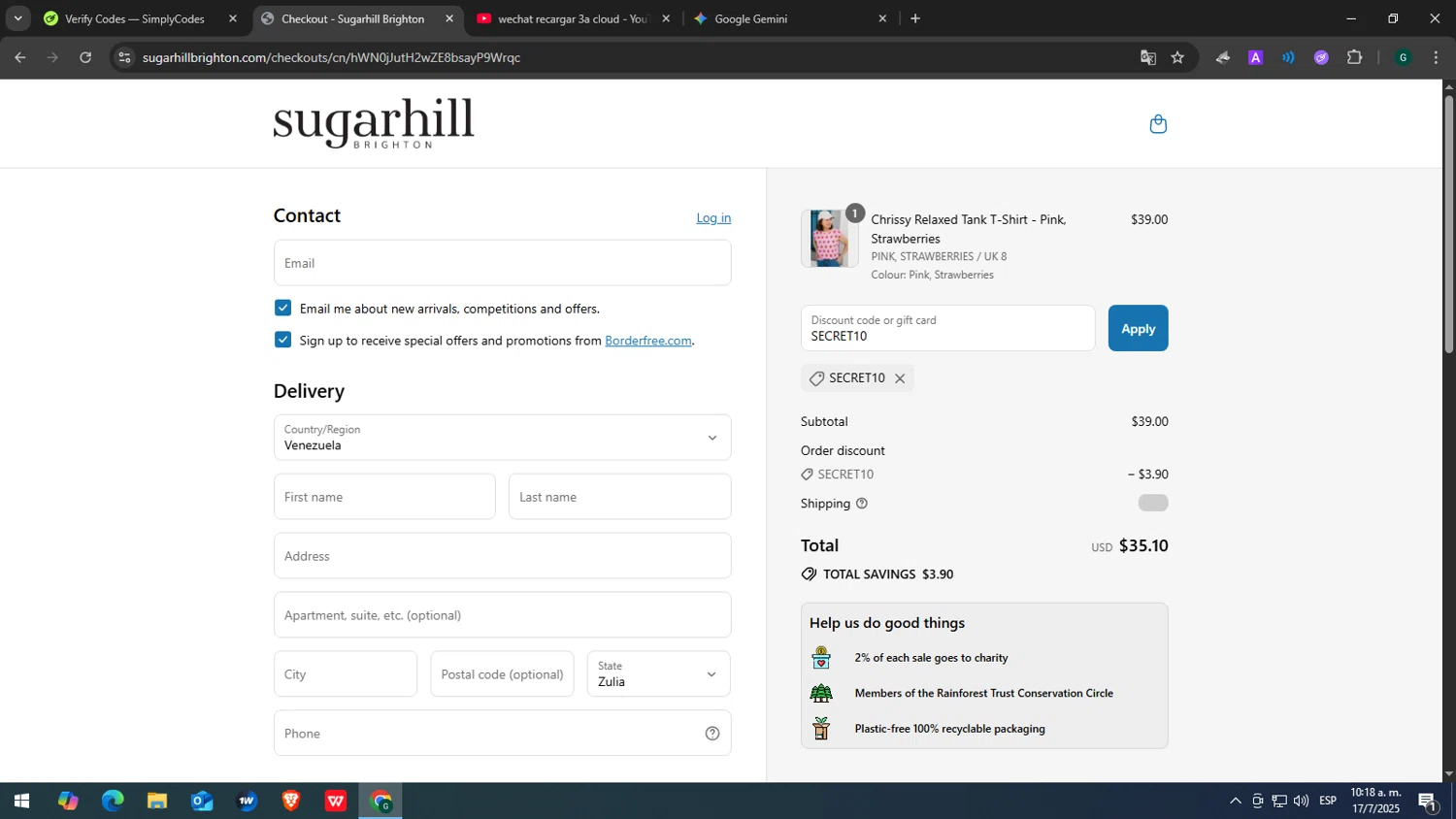Open the Copilot taskbar icon
The image size is (1456, 819).
68,801
